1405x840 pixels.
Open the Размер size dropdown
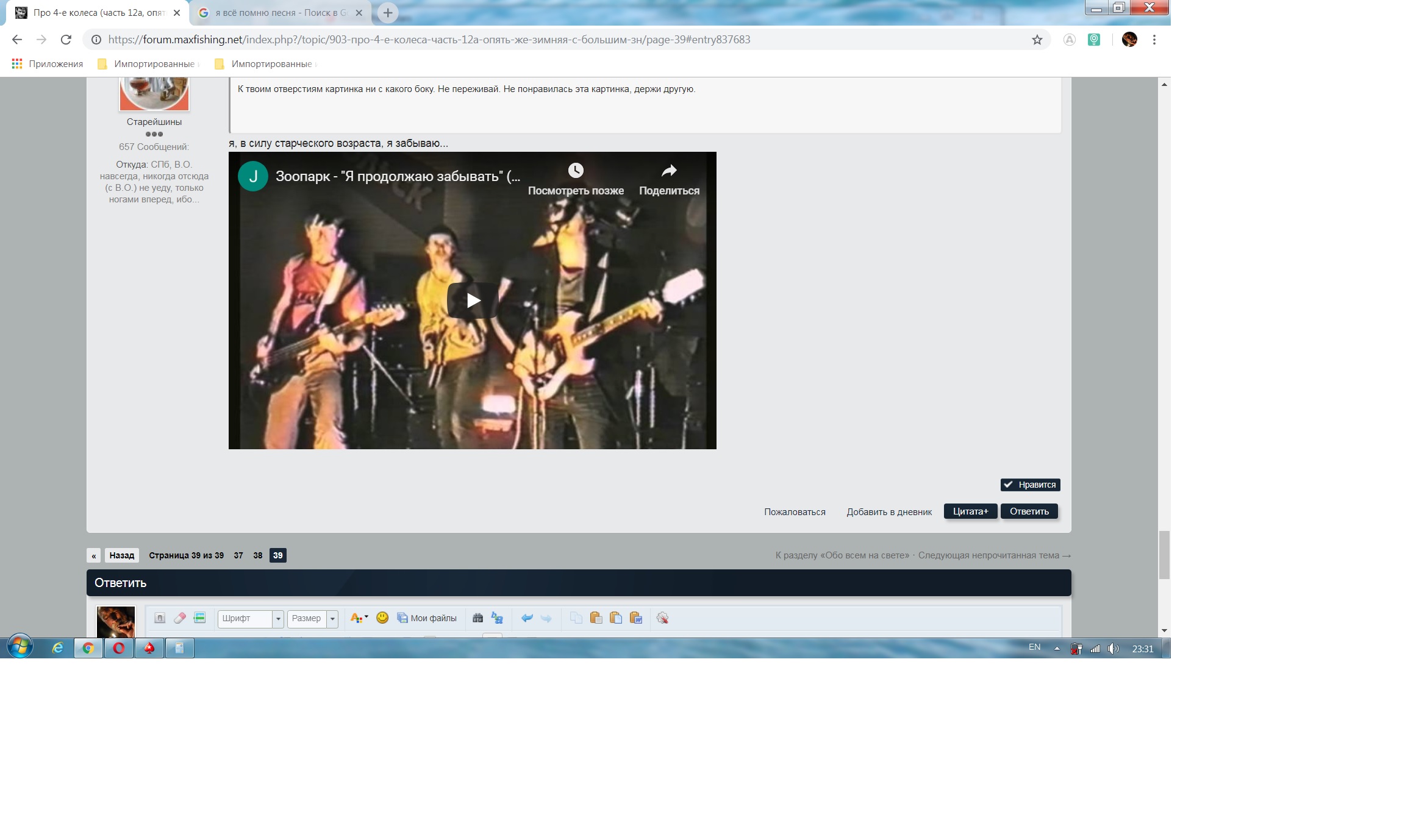[x=313, y=619]
